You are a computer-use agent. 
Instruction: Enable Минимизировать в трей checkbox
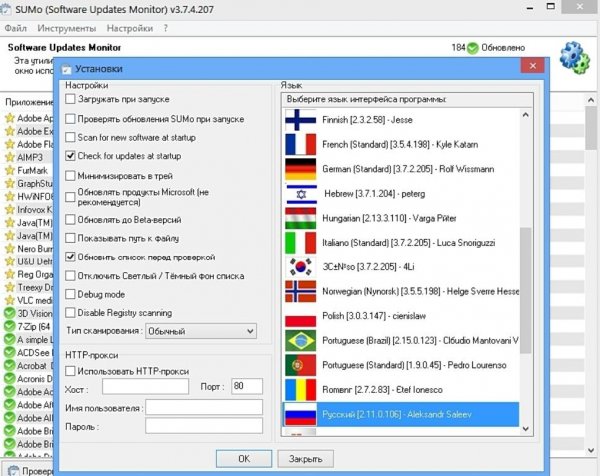click(70, 176)
